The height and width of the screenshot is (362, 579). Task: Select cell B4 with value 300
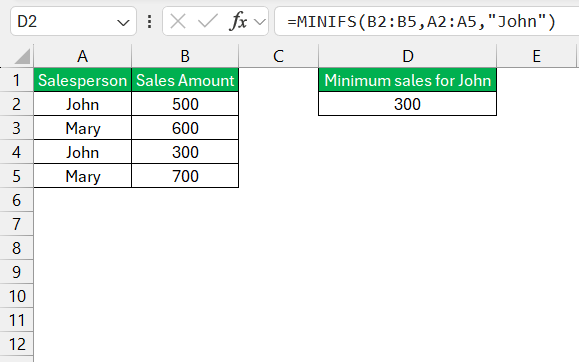[185, 152]
